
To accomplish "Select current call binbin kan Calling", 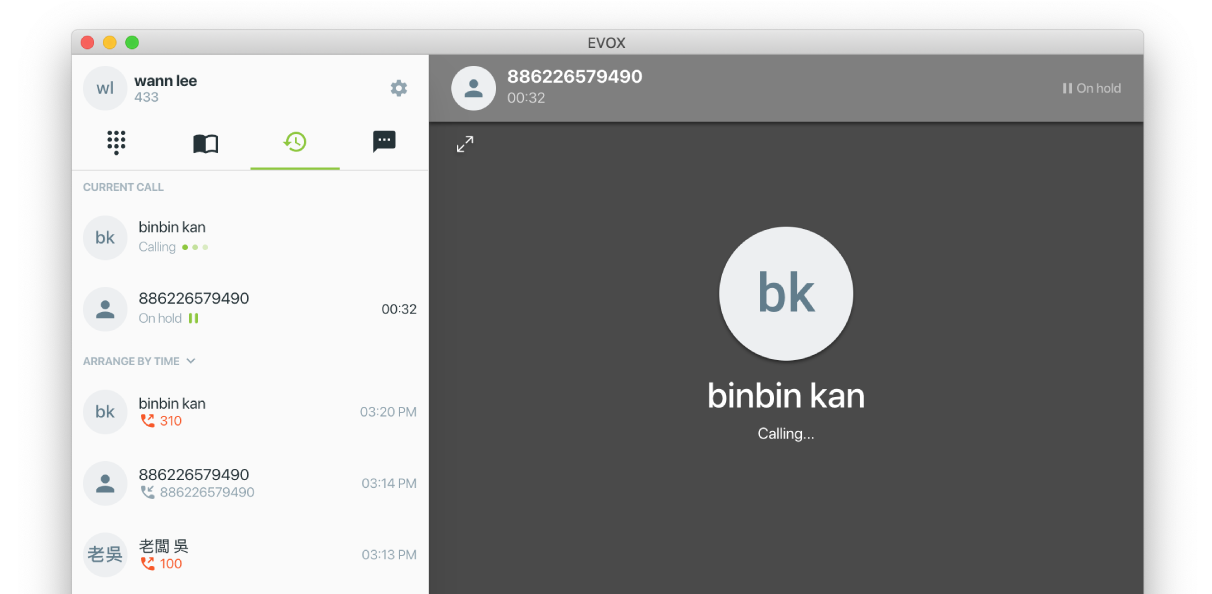I will [x=250, y=237].
